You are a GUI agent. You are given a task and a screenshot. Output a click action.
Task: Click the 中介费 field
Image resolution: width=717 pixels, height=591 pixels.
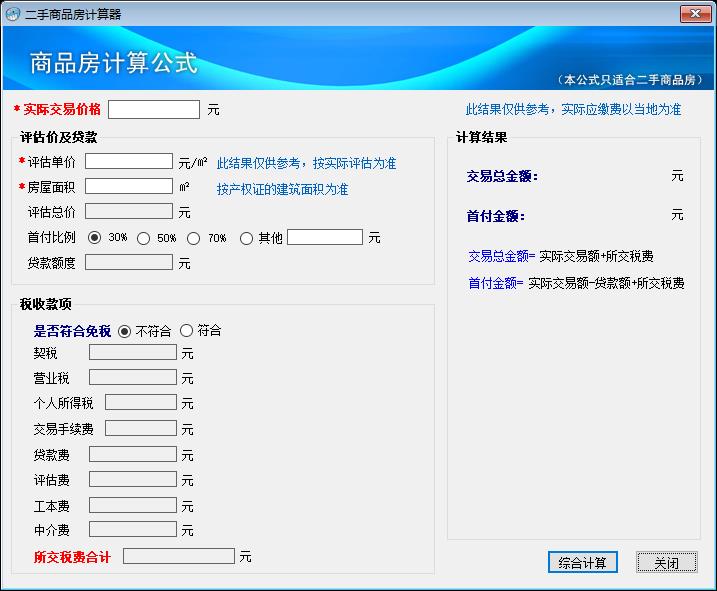[133, 529]
